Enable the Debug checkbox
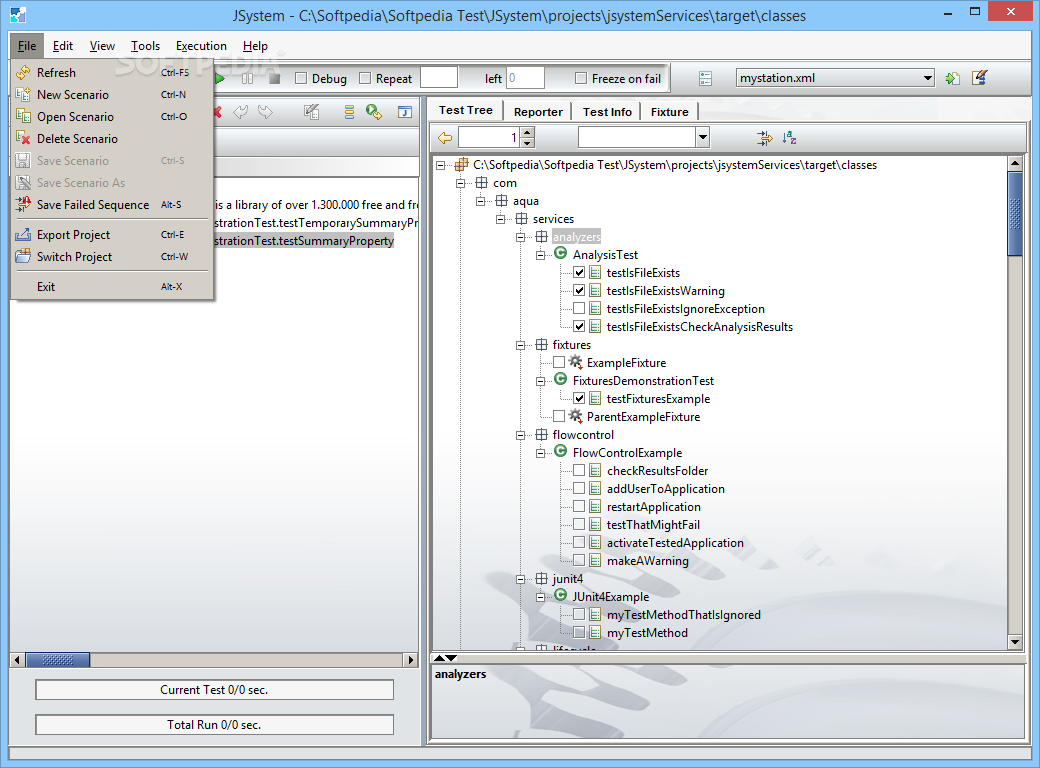Viewport: 1040px width, 768px height. pyautogui.click(x=301, y=78)
